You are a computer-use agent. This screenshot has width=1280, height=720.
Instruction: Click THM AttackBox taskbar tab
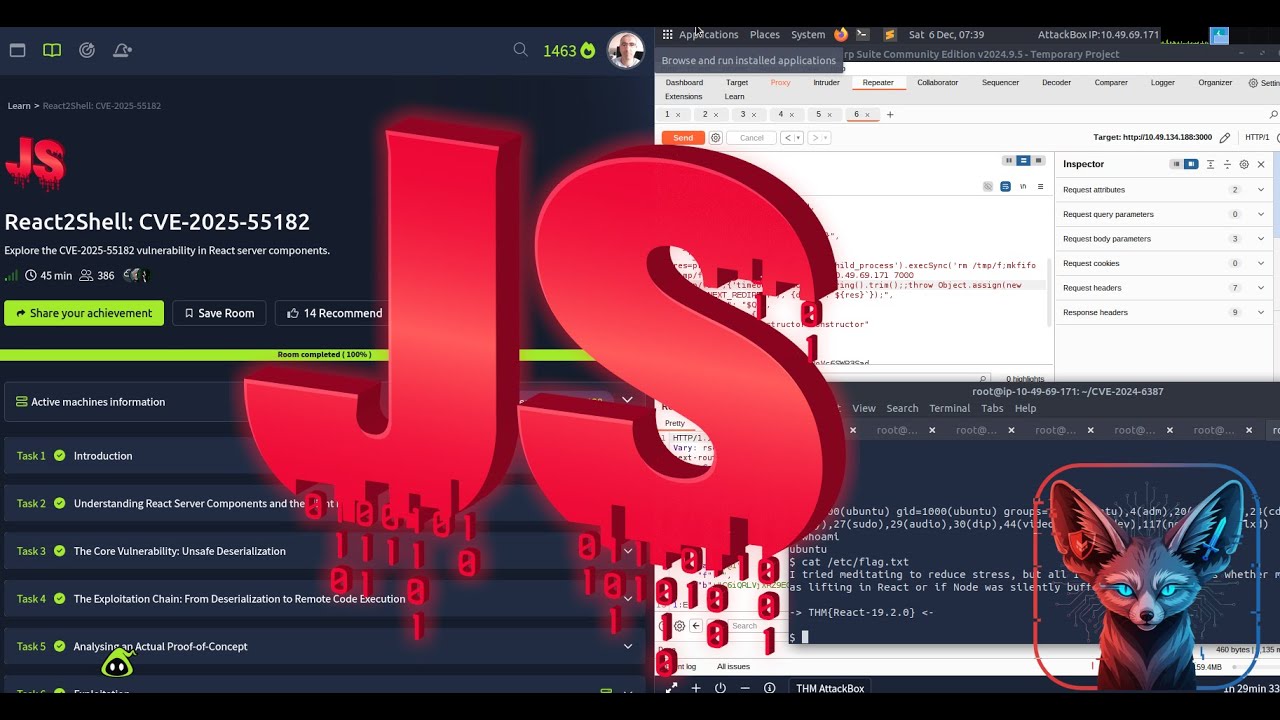(x=829, y=688)
